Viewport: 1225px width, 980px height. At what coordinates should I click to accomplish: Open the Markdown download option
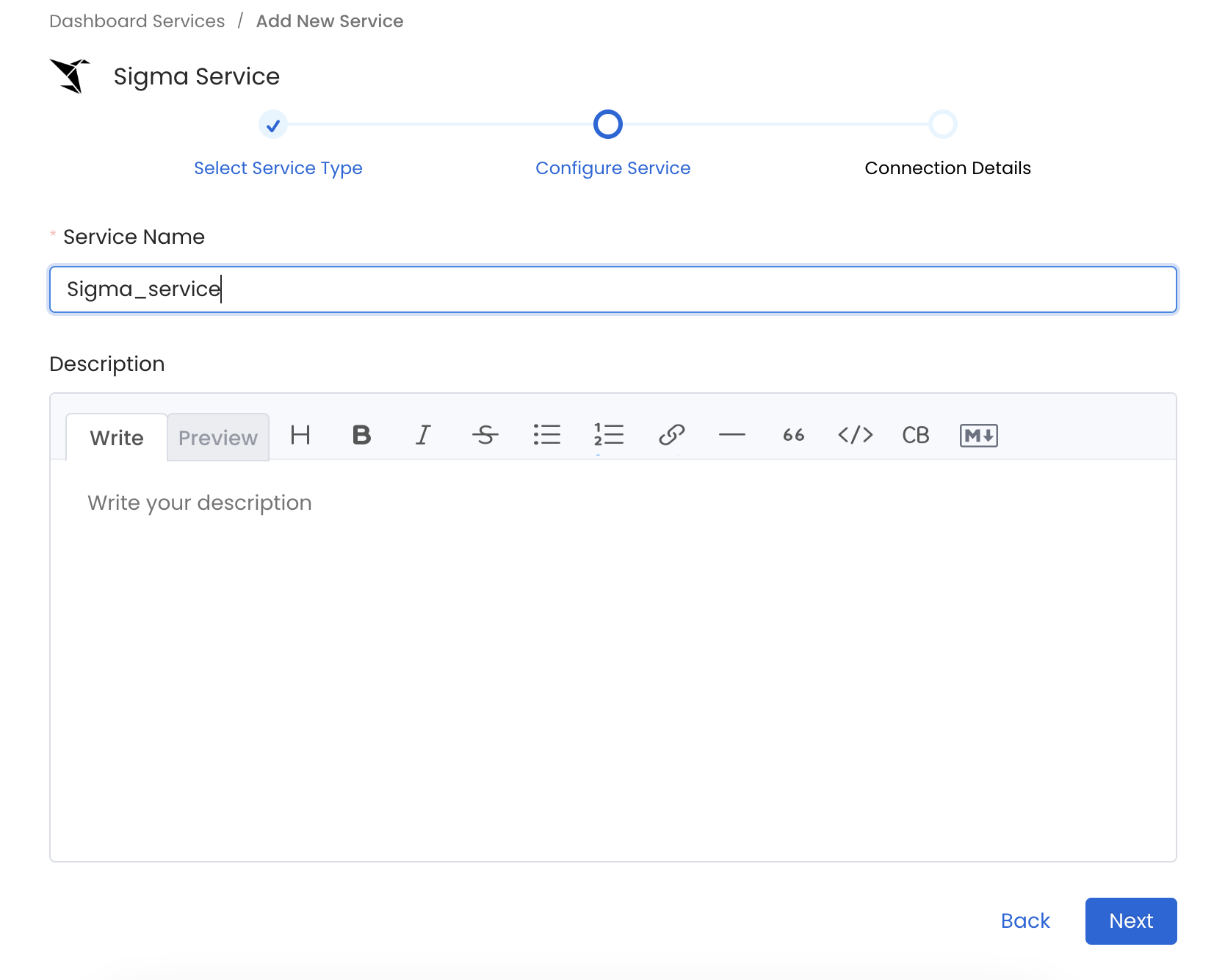[x=978, y=436]
